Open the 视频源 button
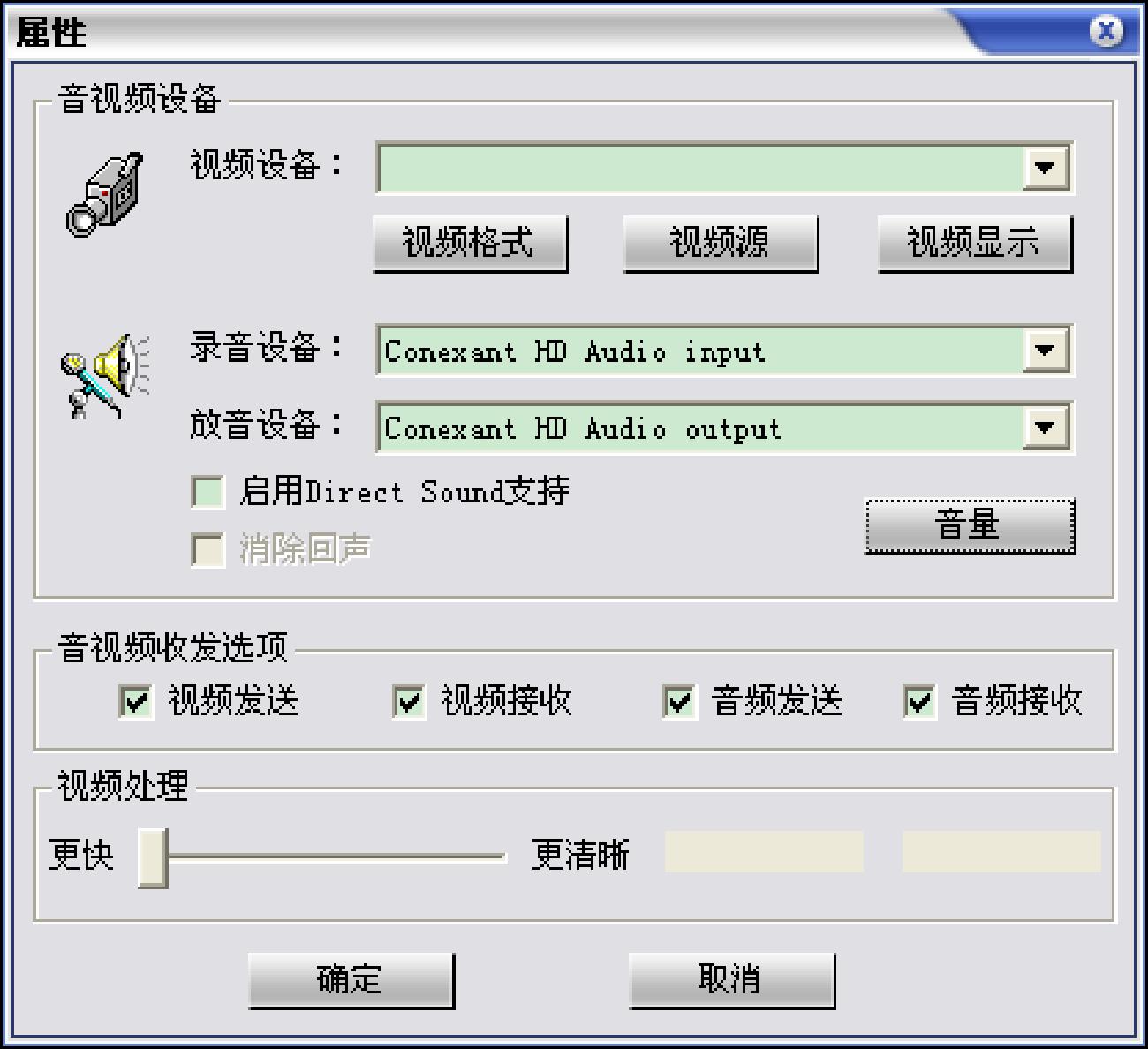The image size is (1148, 1049). [x=721, y=244]
